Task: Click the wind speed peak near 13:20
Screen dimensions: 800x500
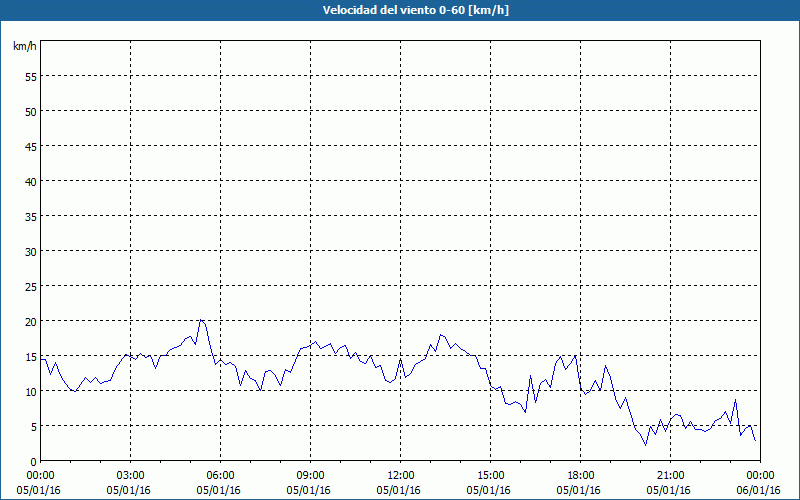Action: coord(440,335)
